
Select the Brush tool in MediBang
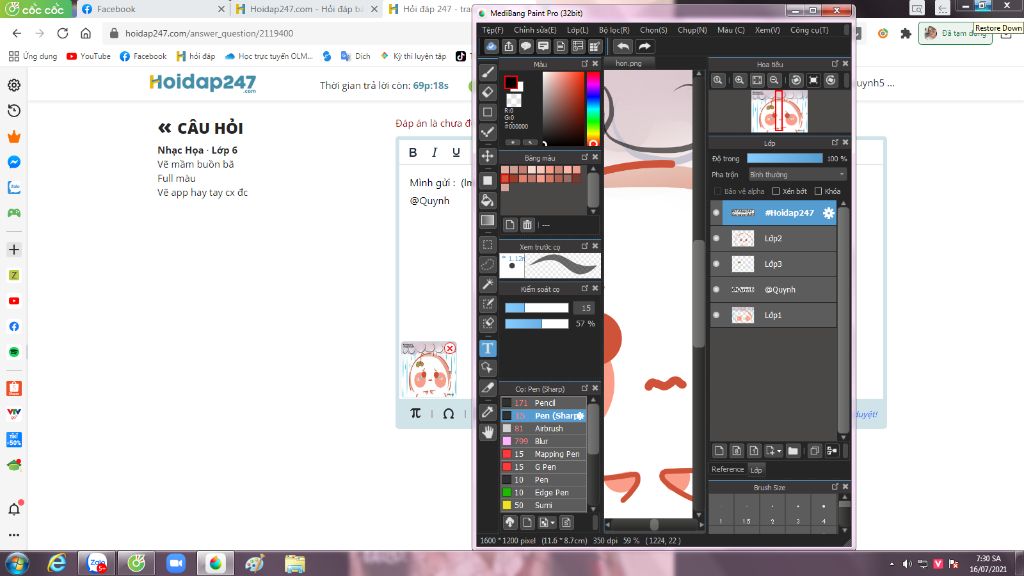tap(487, 72)
